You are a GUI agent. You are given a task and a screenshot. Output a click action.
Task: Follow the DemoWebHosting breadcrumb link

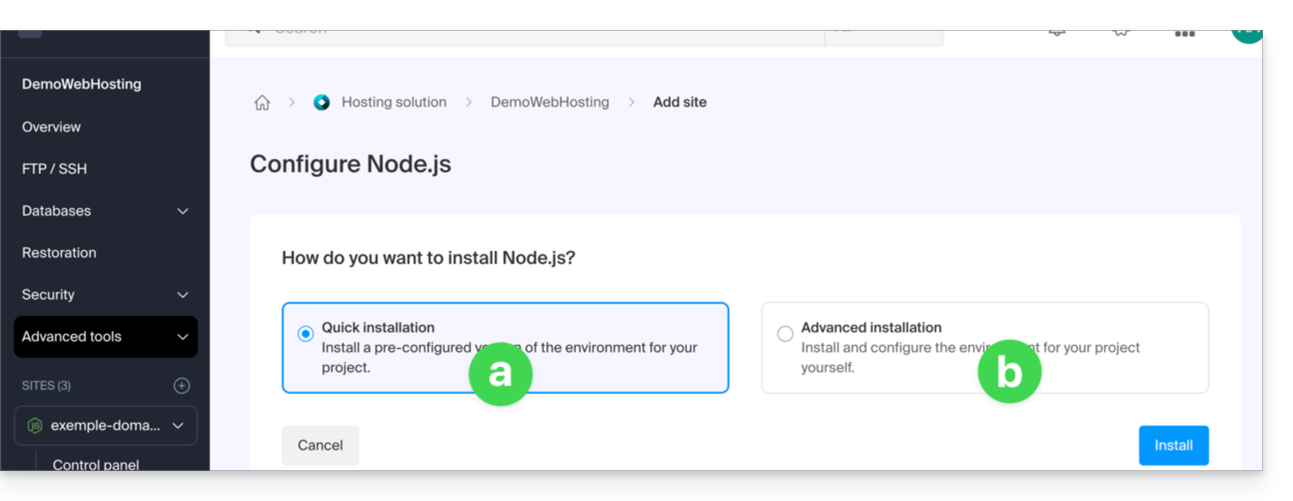coord(549,102)
